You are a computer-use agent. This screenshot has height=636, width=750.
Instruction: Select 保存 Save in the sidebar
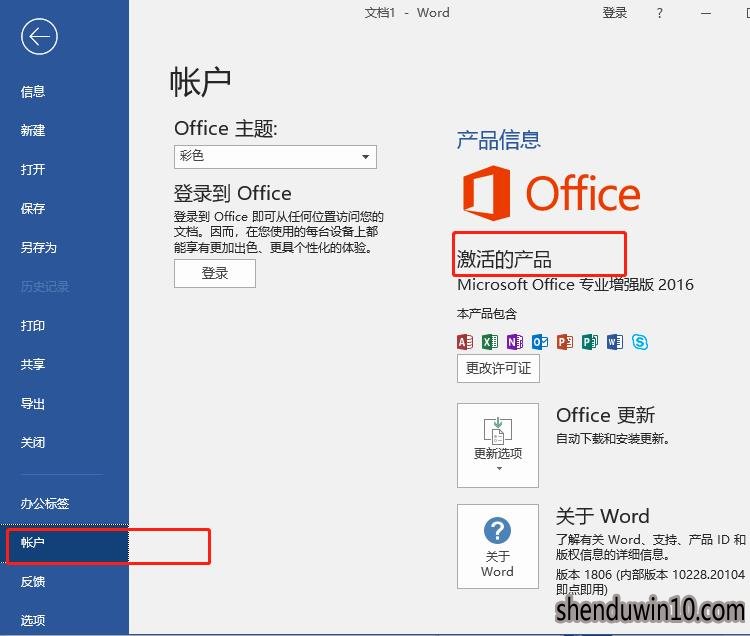point(33,208)
